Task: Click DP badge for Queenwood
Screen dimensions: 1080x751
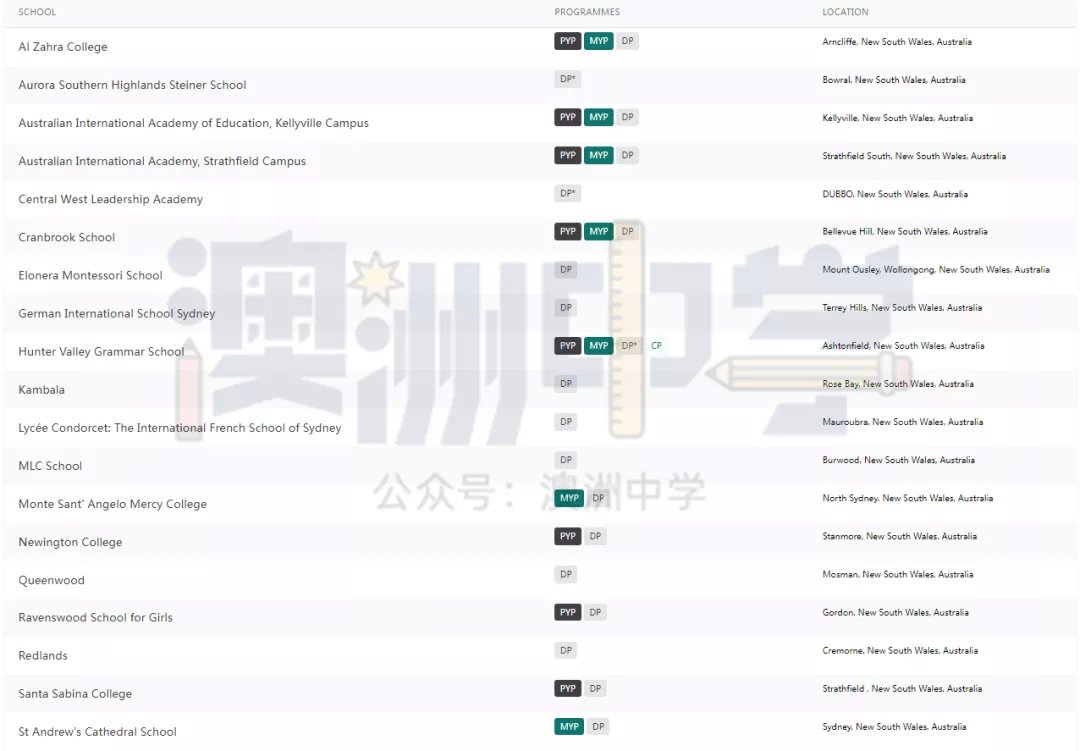Action: tap(565, 575)
